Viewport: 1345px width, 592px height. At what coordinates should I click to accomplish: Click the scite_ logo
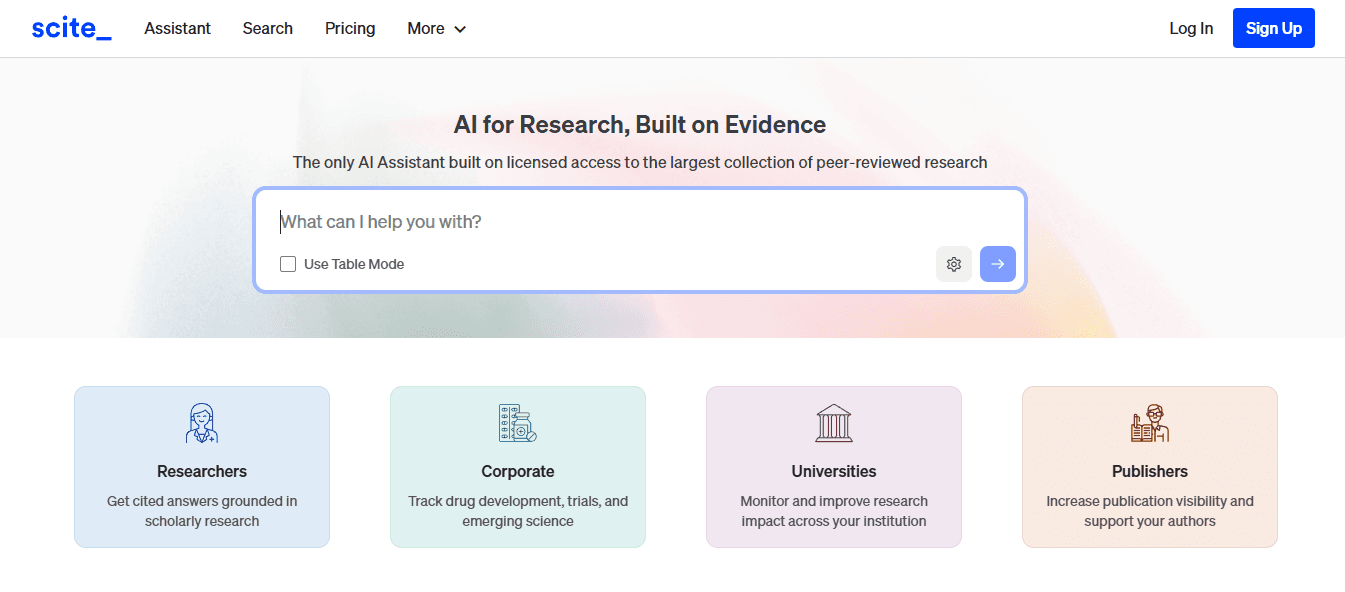(71, 28)
